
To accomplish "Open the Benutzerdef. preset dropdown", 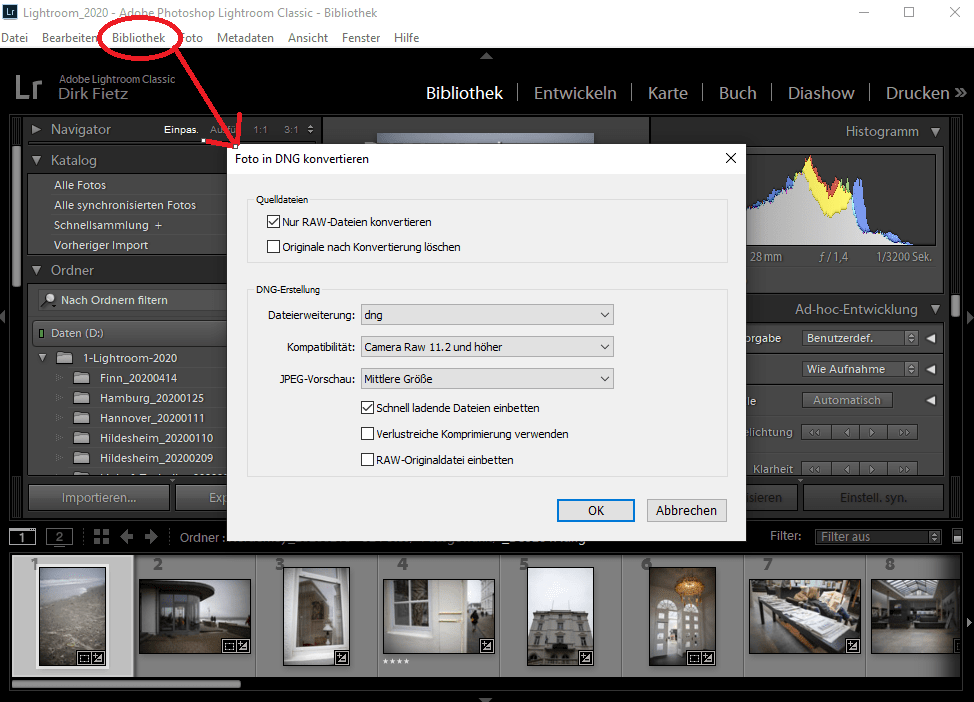I will click(860, 338).
